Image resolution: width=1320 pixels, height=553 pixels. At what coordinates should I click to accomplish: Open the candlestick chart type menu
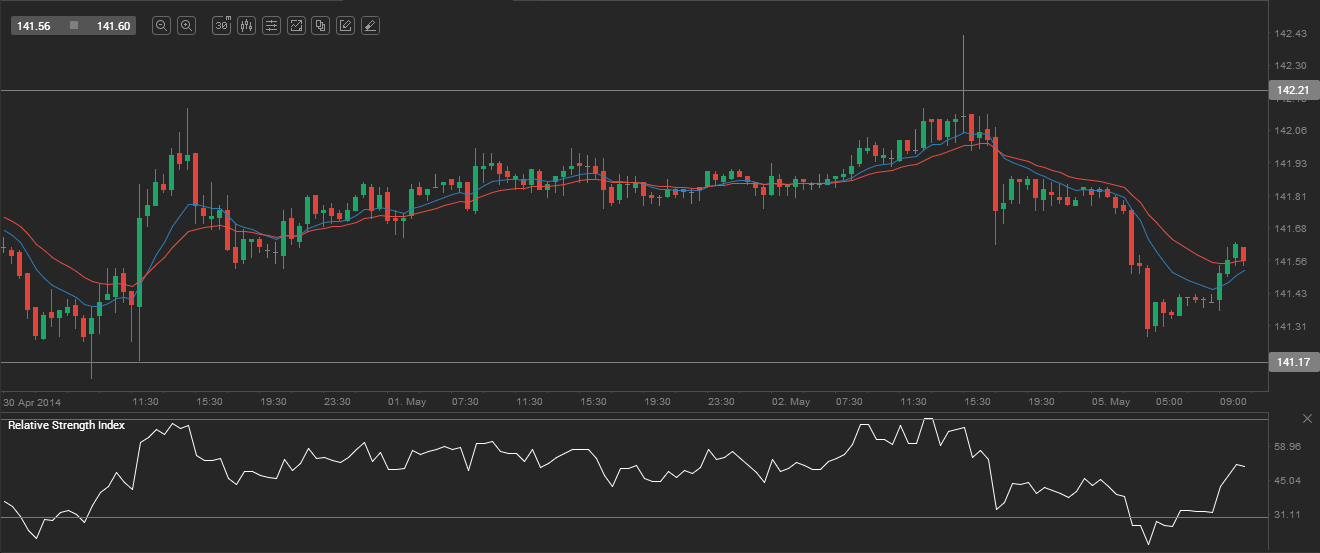[x=246, y=26]
